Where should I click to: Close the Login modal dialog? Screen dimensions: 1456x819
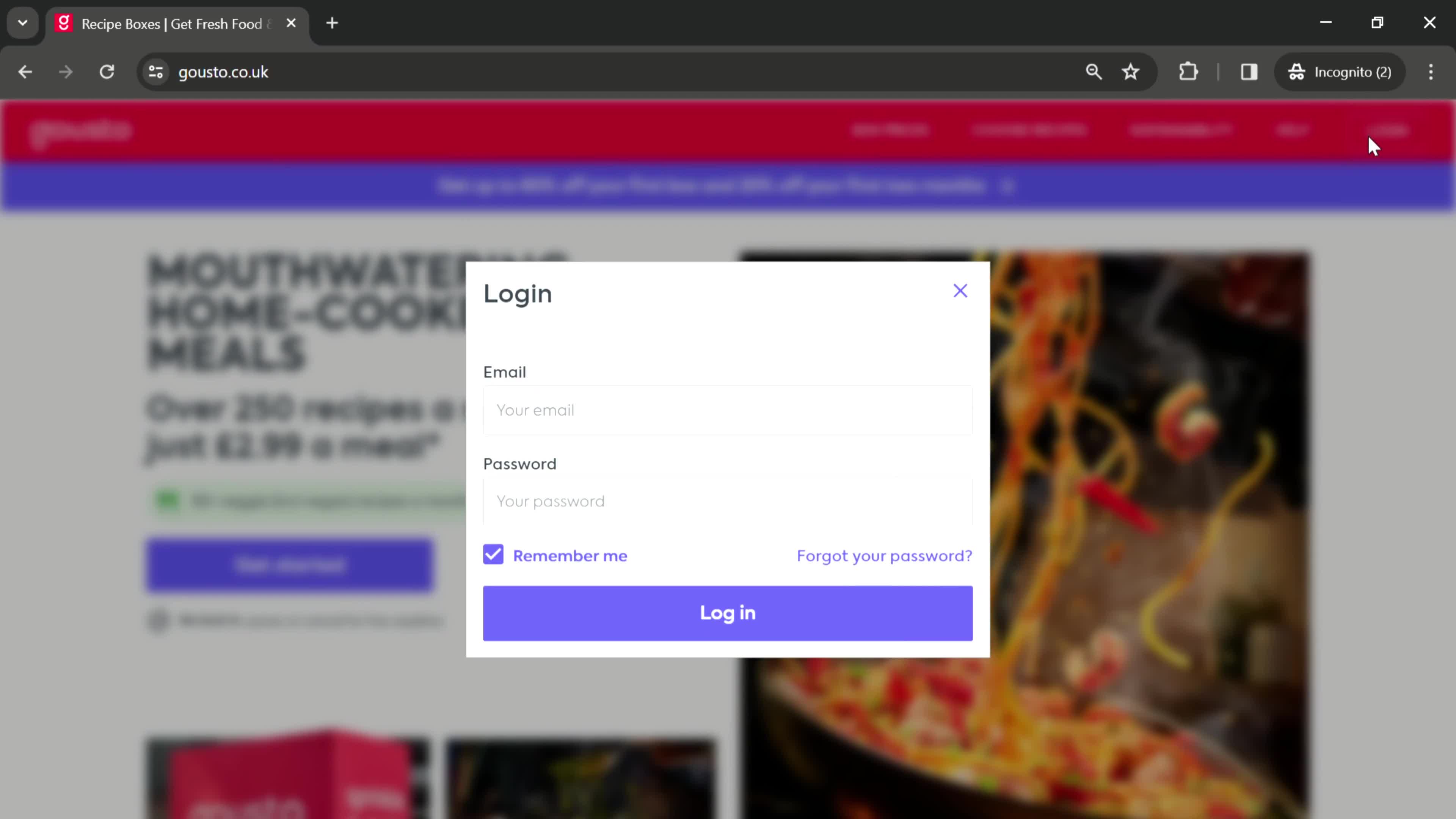coord(960,290)
